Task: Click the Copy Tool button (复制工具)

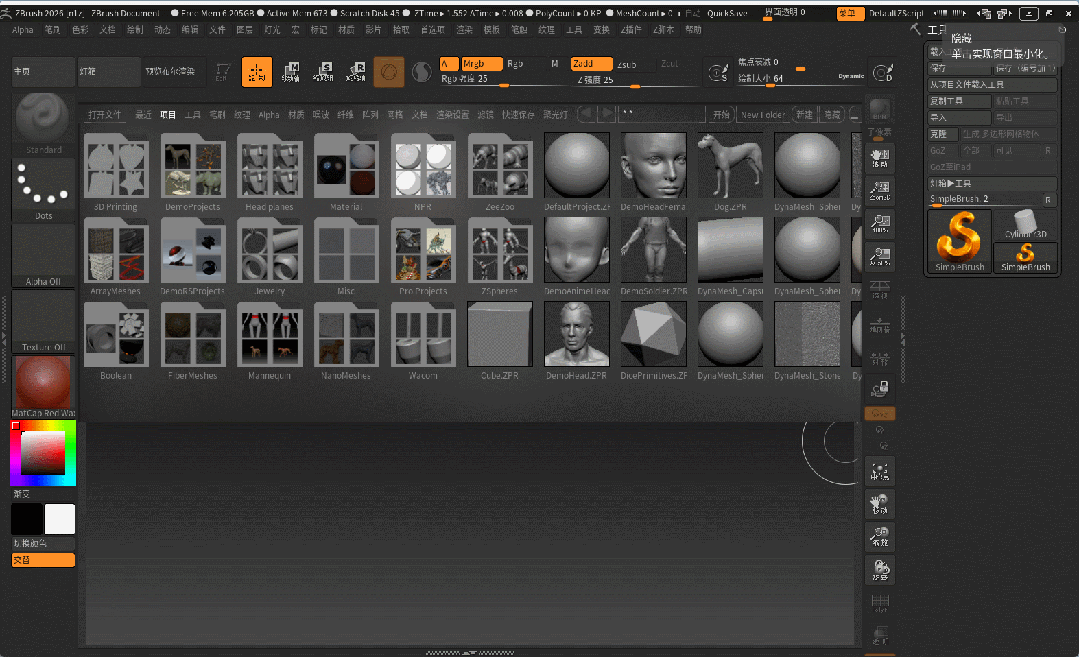Action: click(959, 101)
